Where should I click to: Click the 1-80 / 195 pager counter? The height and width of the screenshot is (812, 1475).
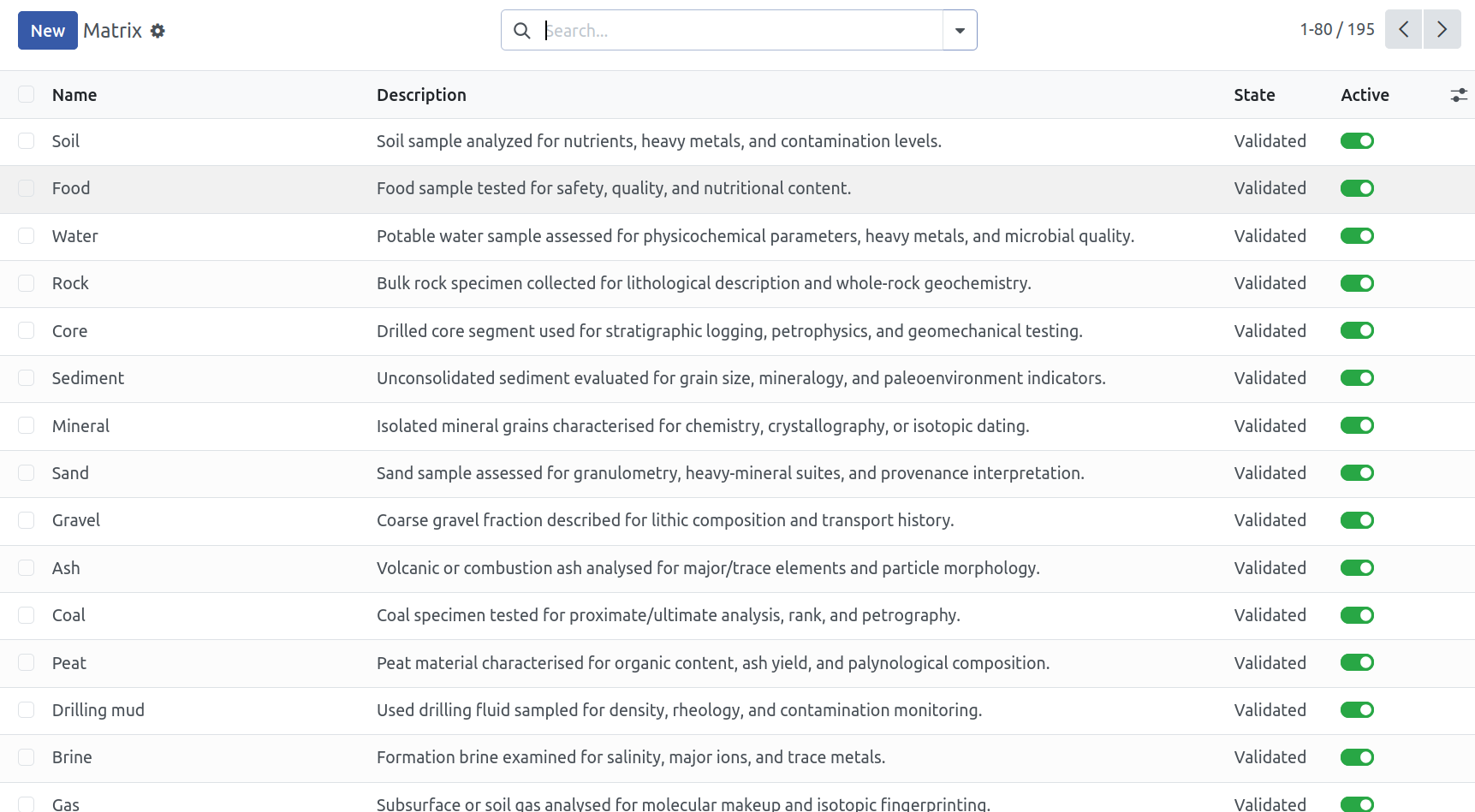pyautogui.click(x=1336, y=30)
